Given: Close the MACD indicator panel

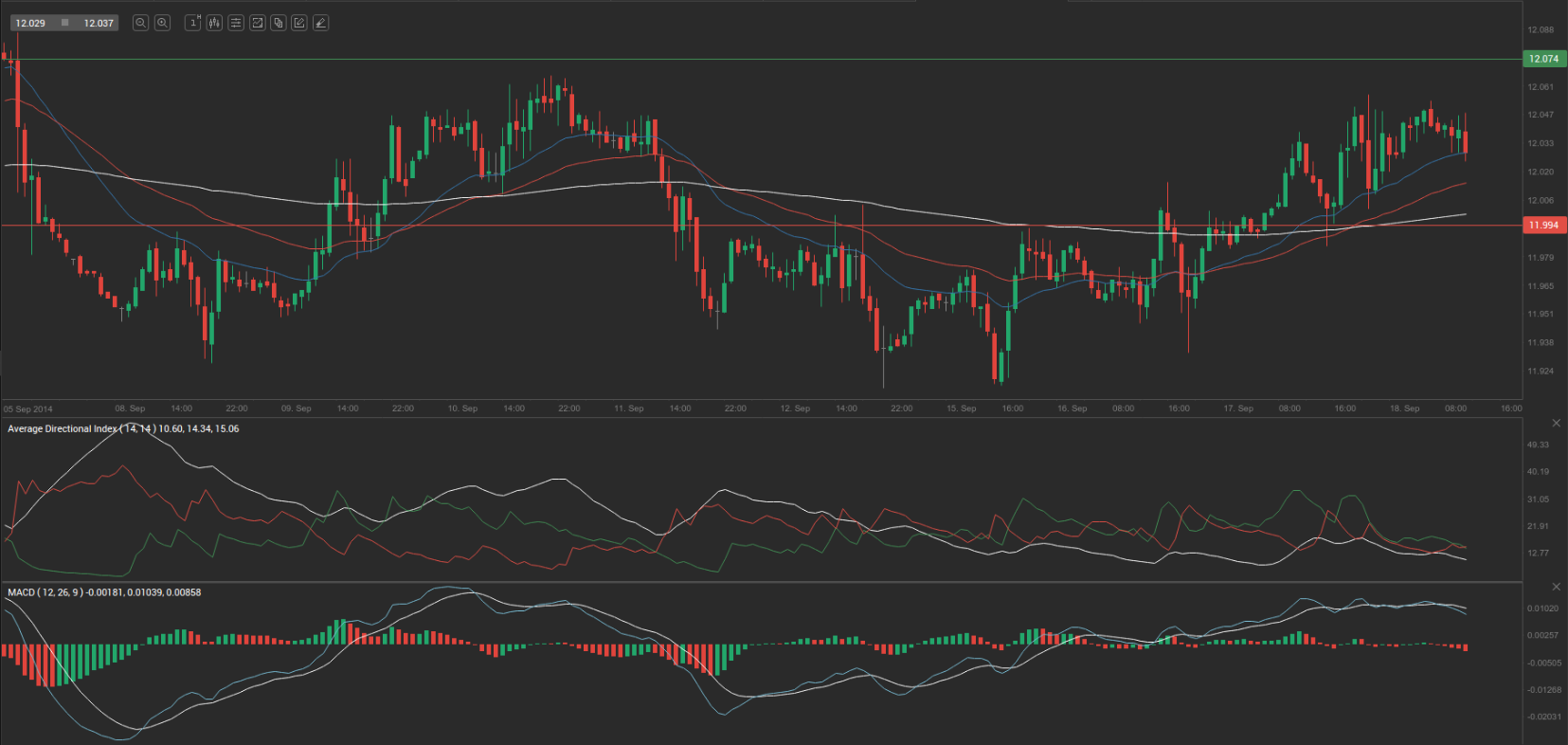Looking at the screenshot, I should [1556, 587].
